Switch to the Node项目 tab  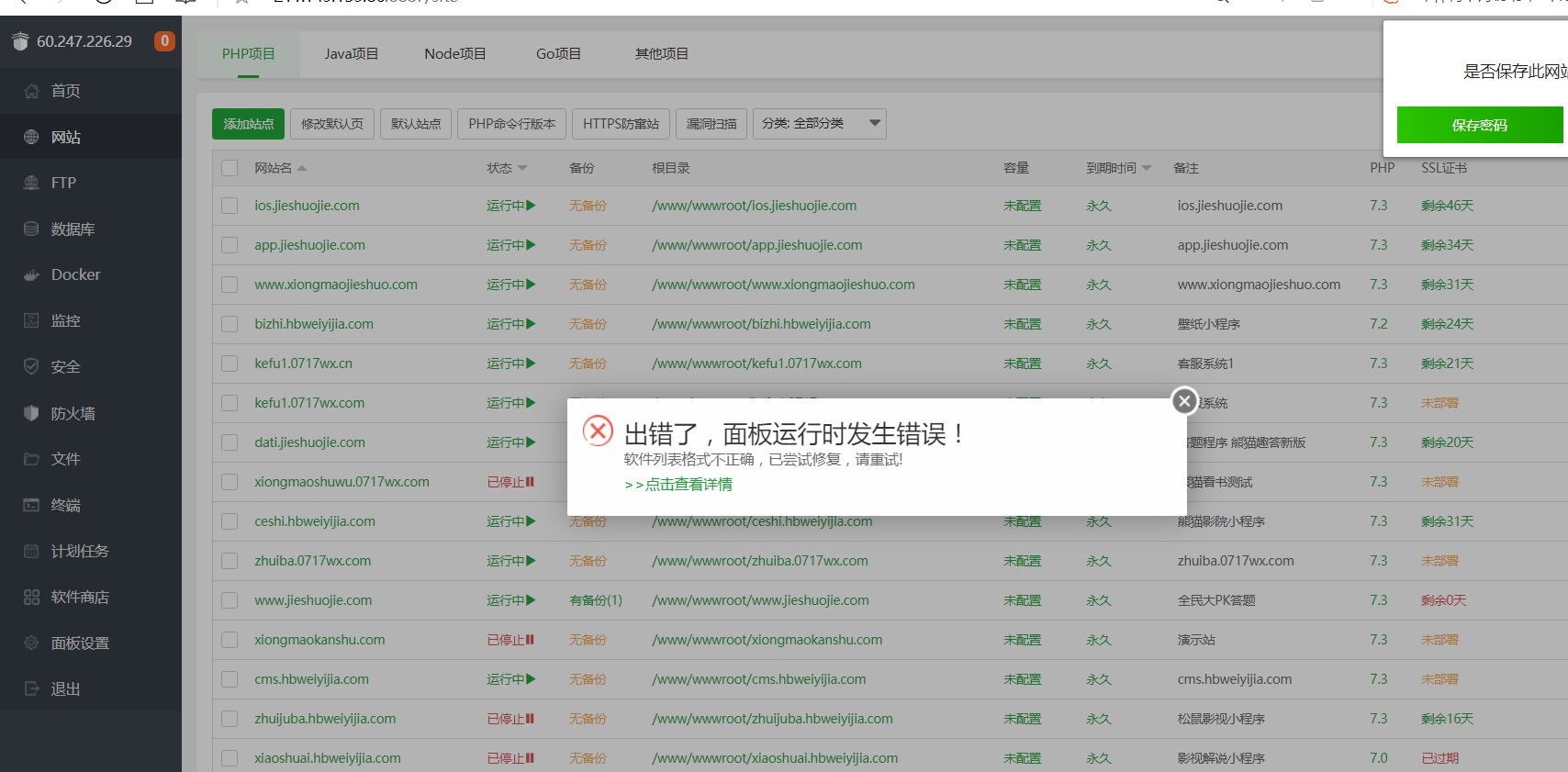(454, 54)
